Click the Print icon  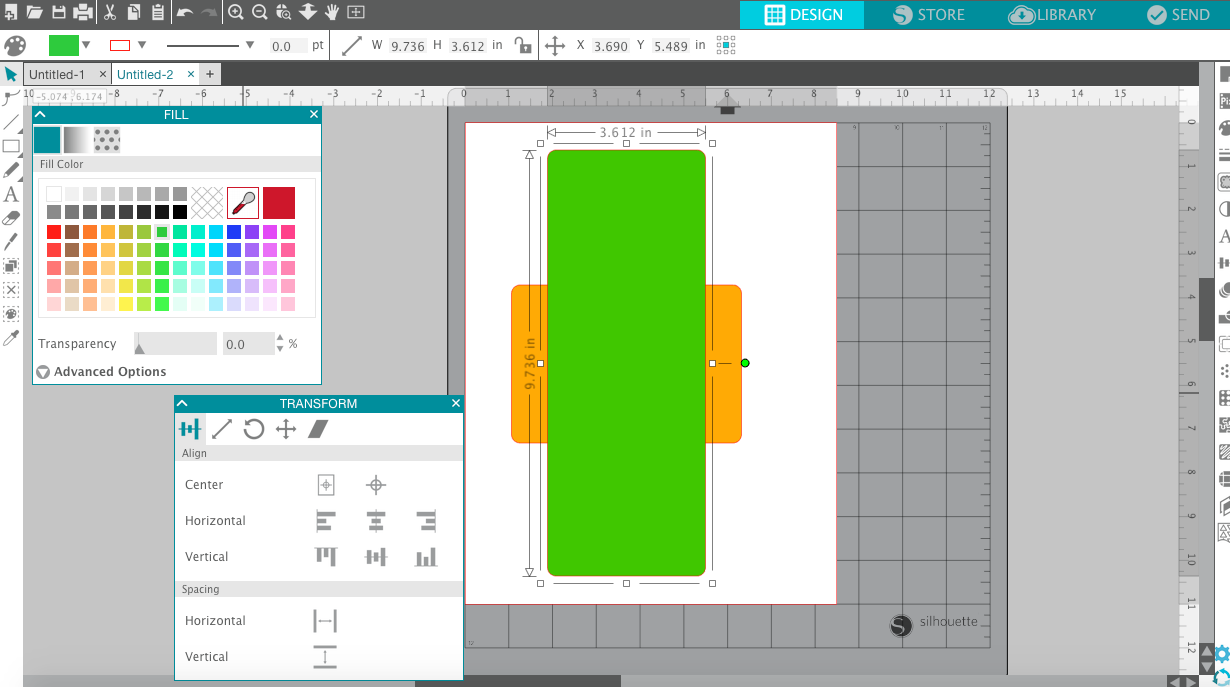click(83, 13)
